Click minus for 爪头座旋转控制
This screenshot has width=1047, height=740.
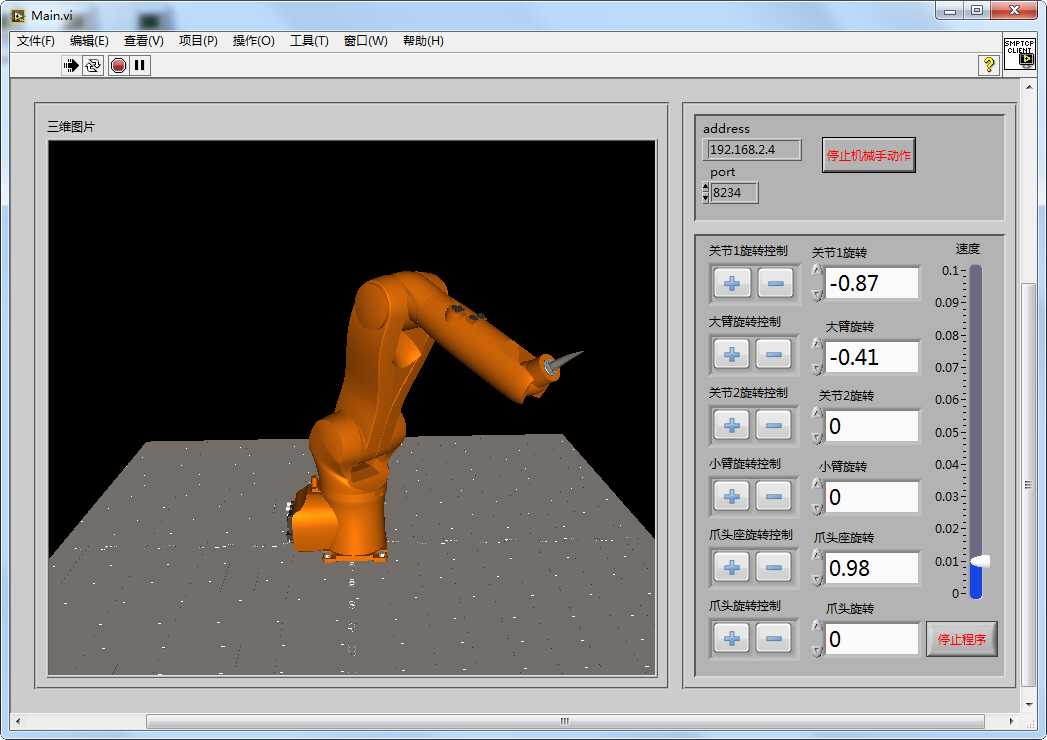(x=774, y=568)
